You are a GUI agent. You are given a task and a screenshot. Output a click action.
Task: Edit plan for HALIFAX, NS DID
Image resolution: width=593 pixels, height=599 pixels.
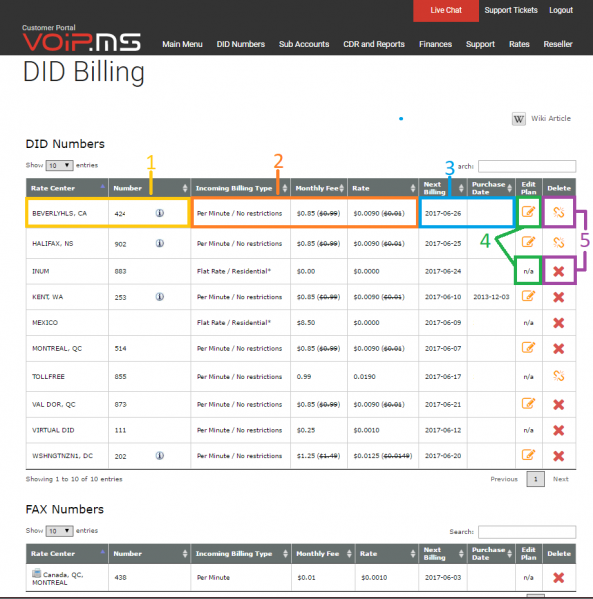tap(528, 242)
